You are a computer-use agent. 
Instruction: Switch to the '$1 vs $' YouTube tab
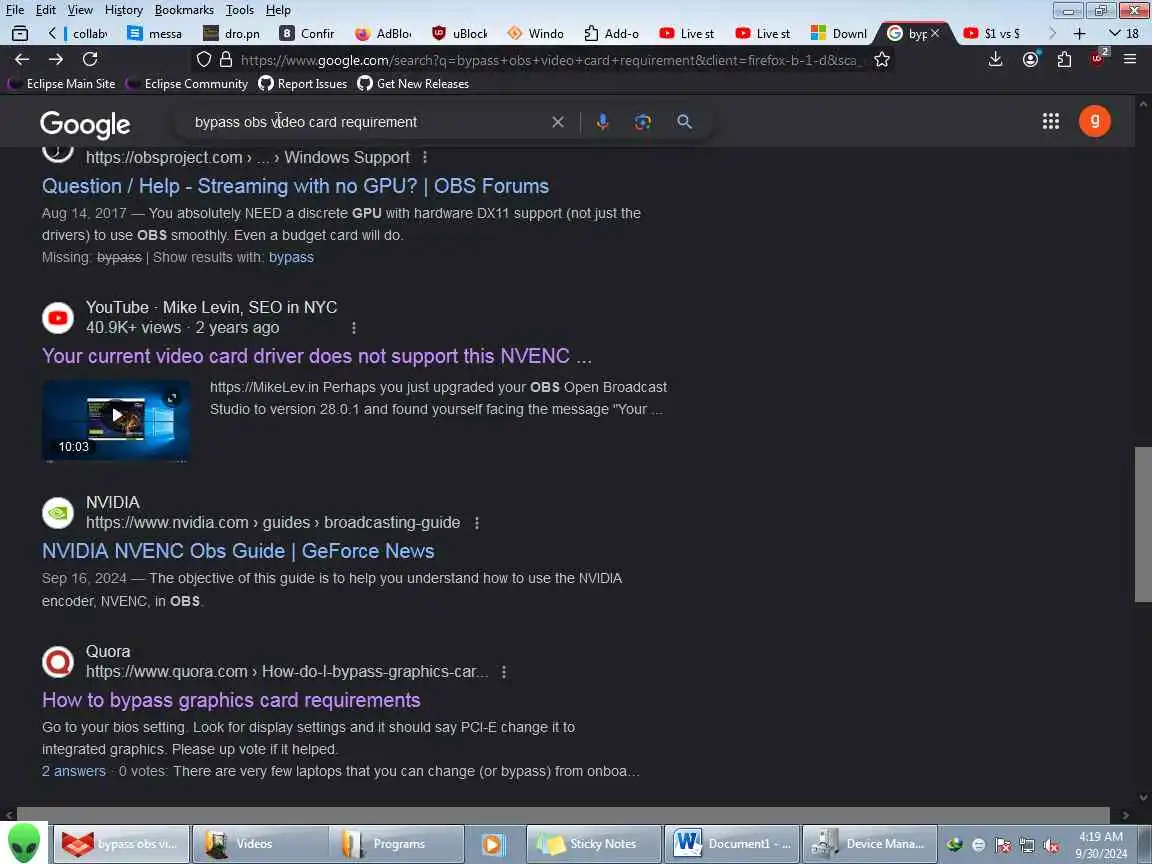coord(993,33)
